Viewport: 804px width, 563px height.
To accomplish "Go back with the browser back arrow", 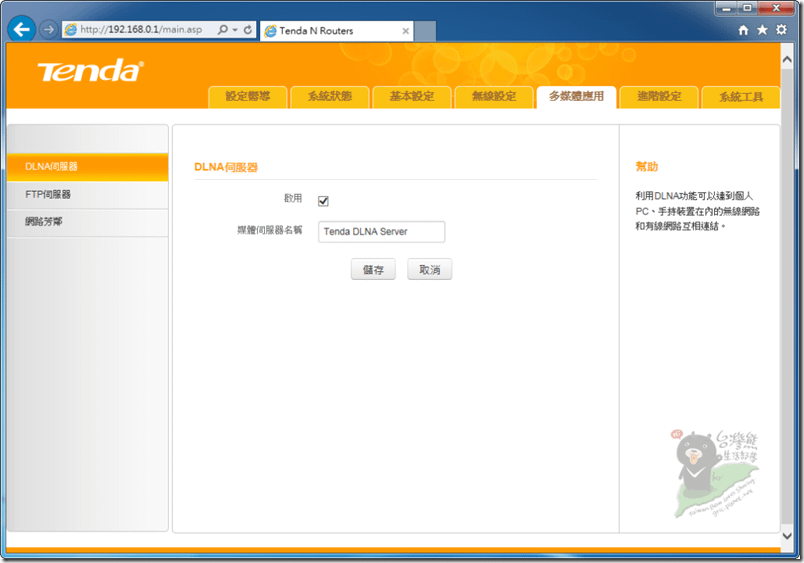I will click(x=22, y=29).
